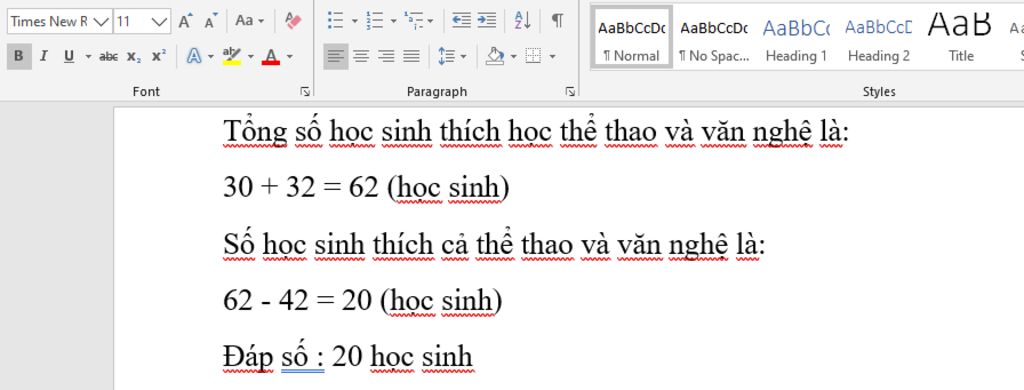Toggle Italic formatting button
The width and height of the screenshot is (1024, 390).
tap(44, 56)
